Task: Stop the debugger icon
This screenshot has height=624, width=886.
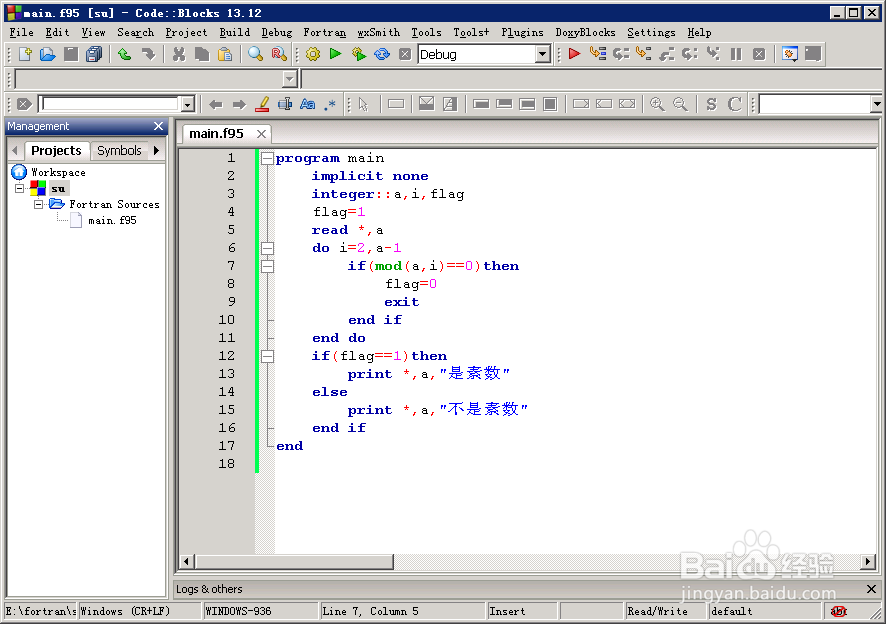Action: 759,54
